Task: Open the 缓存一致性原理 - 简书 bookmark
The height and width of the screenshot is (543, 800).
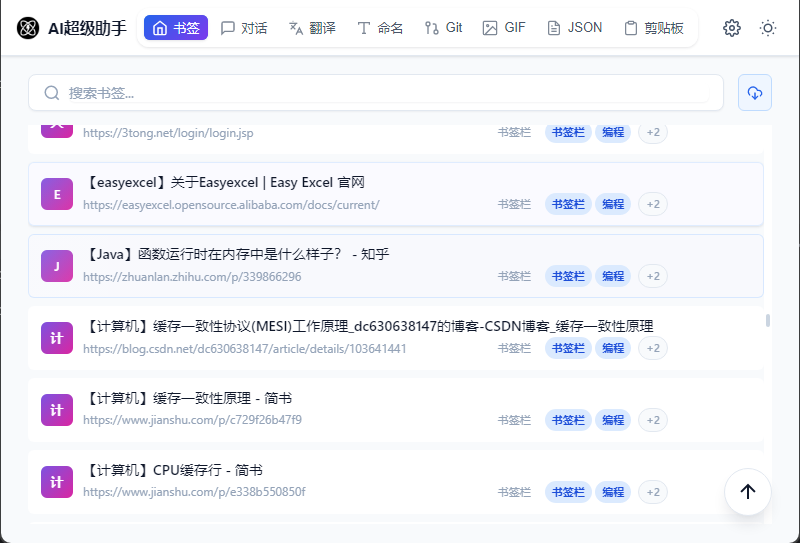Action: [x=188, y=398]
